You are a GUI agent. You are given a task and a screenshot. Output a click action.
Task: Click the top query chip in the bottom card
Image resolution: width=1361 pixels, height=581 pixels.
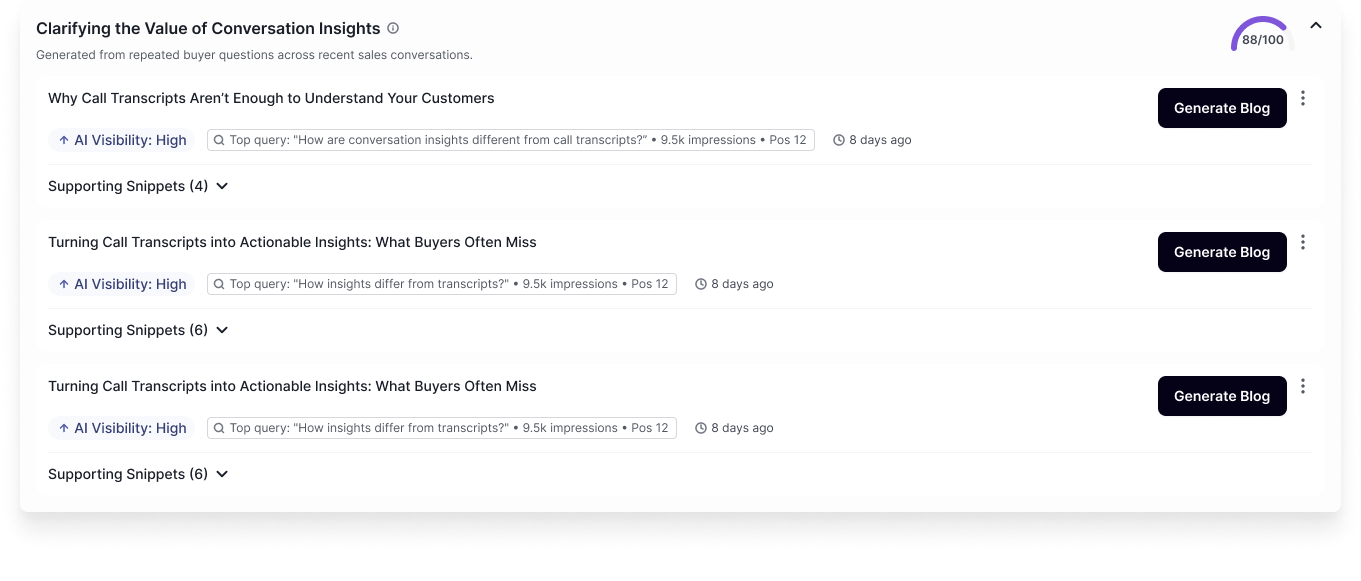pyautogui.click(x=441, y=428)
